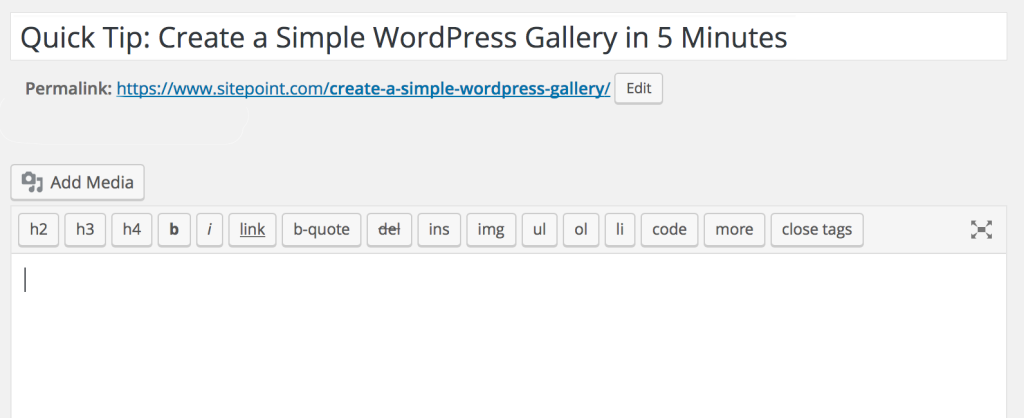Wrap text in code tag
This screenshot has width=1024, height=418.
[669, 230]
